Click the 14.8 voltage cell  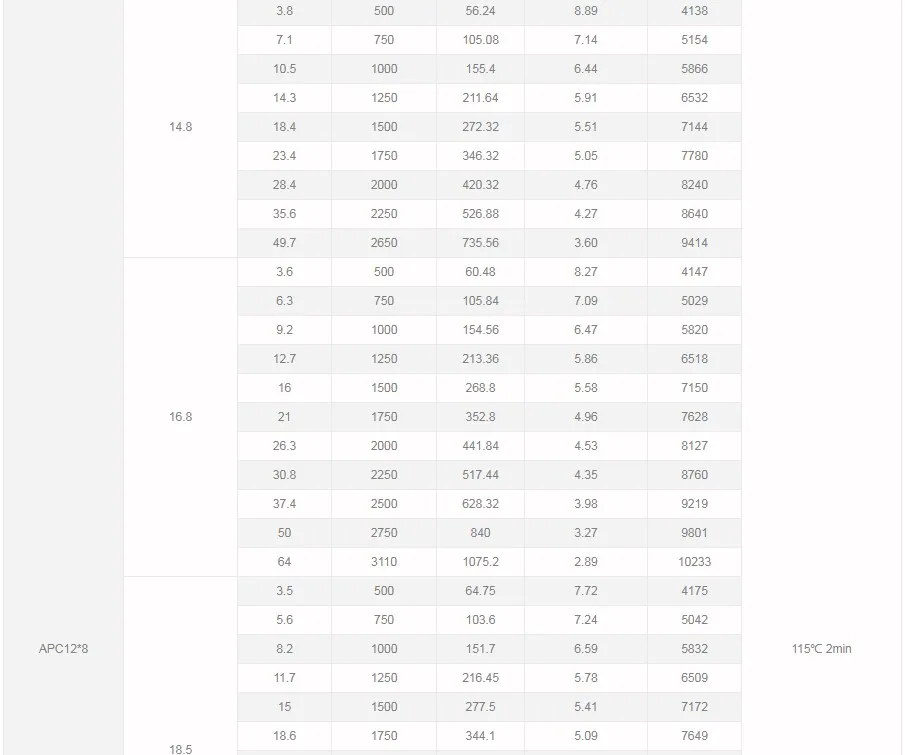(x=181, y=127)
